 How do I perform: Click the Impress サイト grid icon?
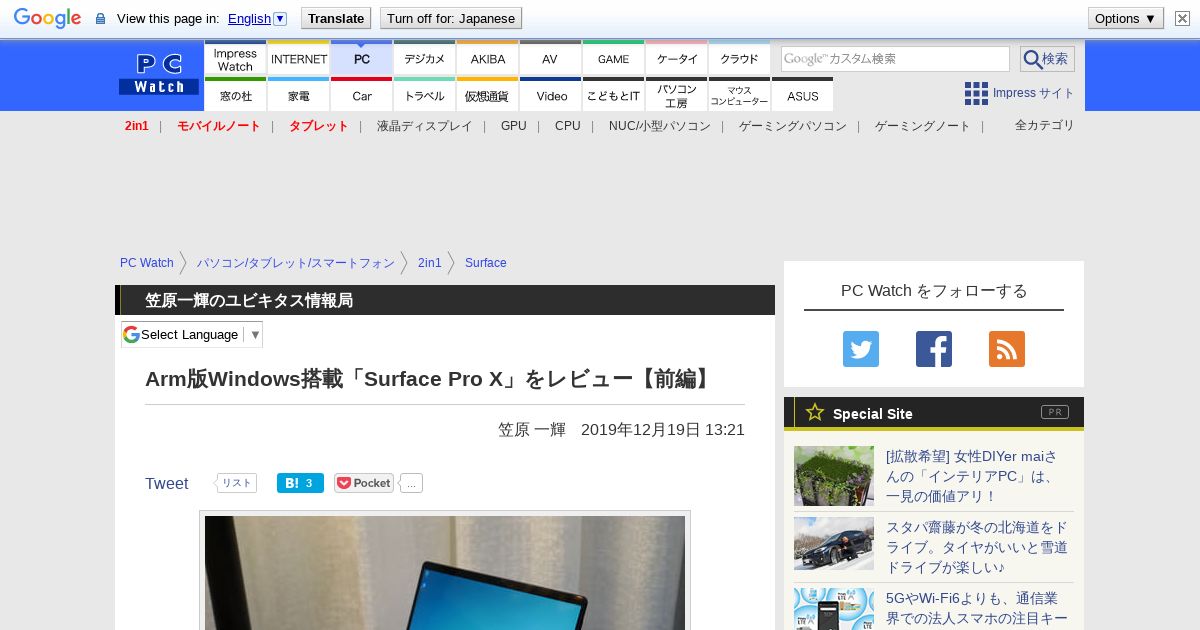pos(976,93)
